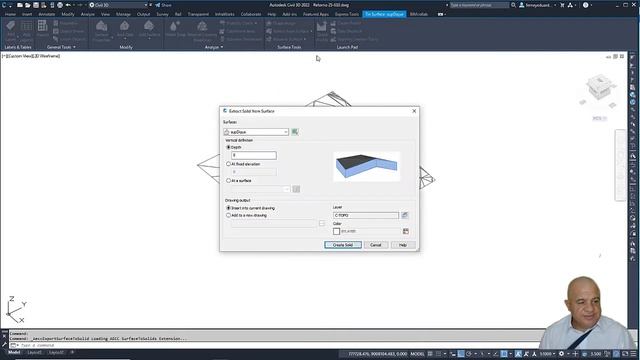Switch to the Layout1 tab
Screen dimensions: 640x360
[34, 352]
